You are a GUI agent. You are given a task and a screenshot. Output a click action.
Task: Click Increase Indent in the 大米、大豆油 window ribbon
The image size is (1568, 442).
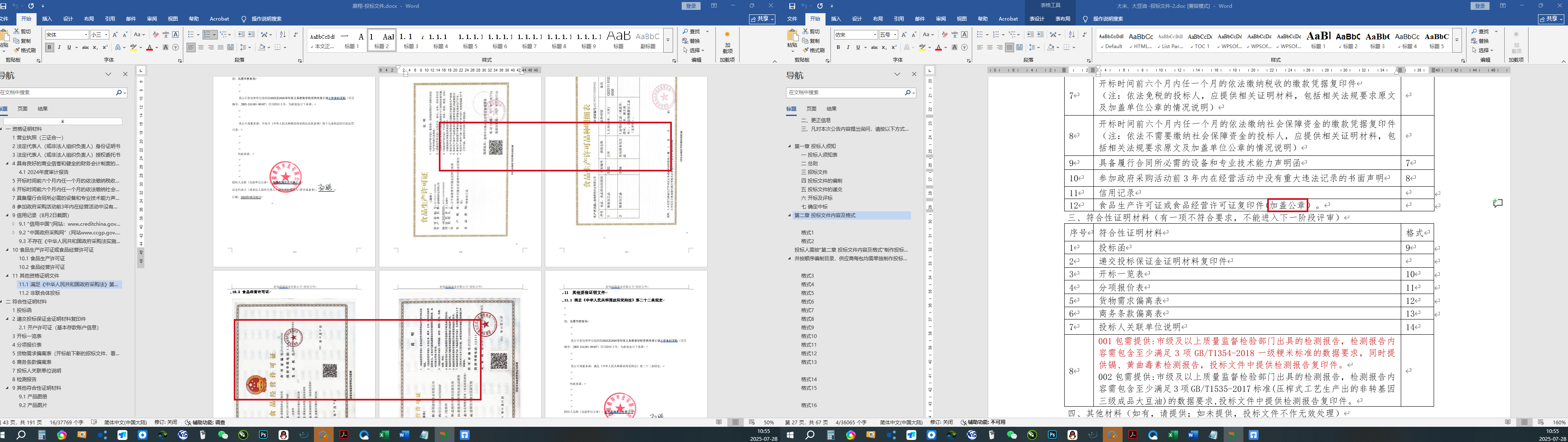tap(1040, 35)
